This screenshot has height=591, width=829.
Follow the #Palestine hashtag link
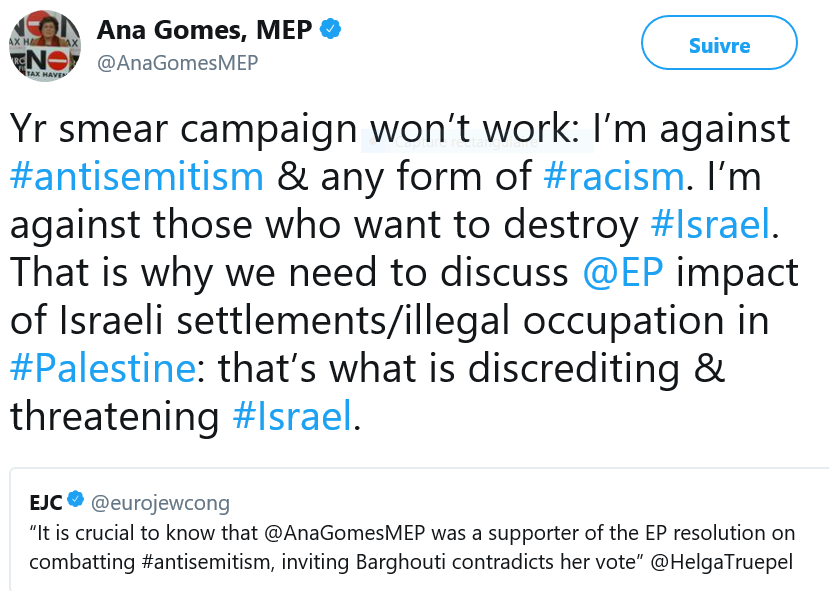(x=103, y=368)
